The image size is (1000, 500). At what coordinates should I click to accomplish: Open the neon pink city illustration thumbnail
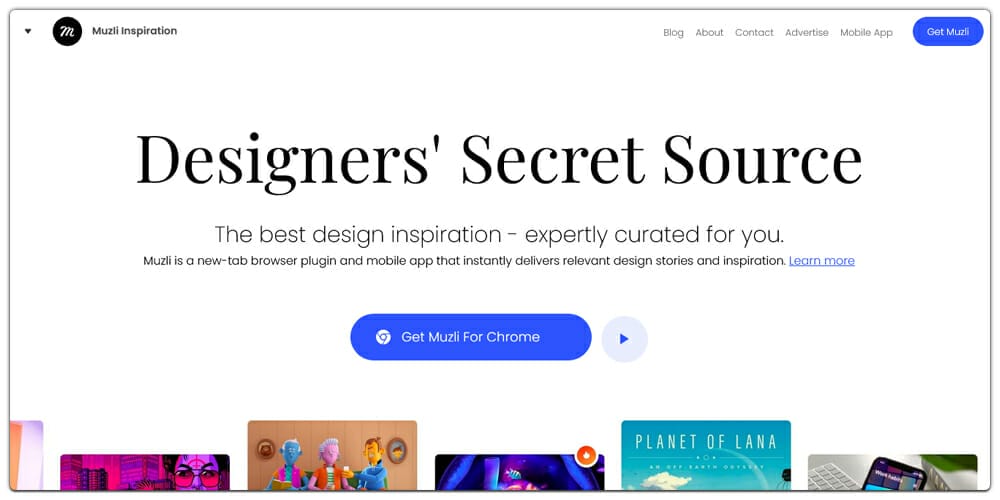(x=145, y=473)
